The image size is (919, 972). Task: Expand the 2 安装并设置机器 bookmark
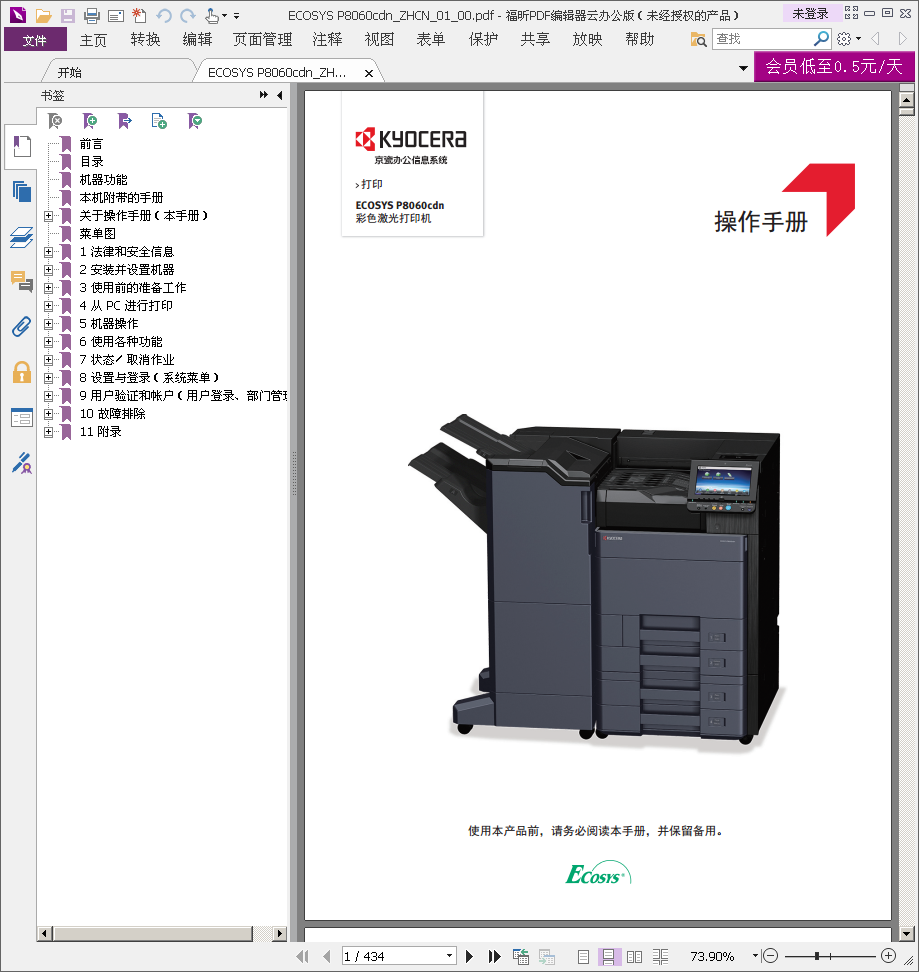click(48, 270)
